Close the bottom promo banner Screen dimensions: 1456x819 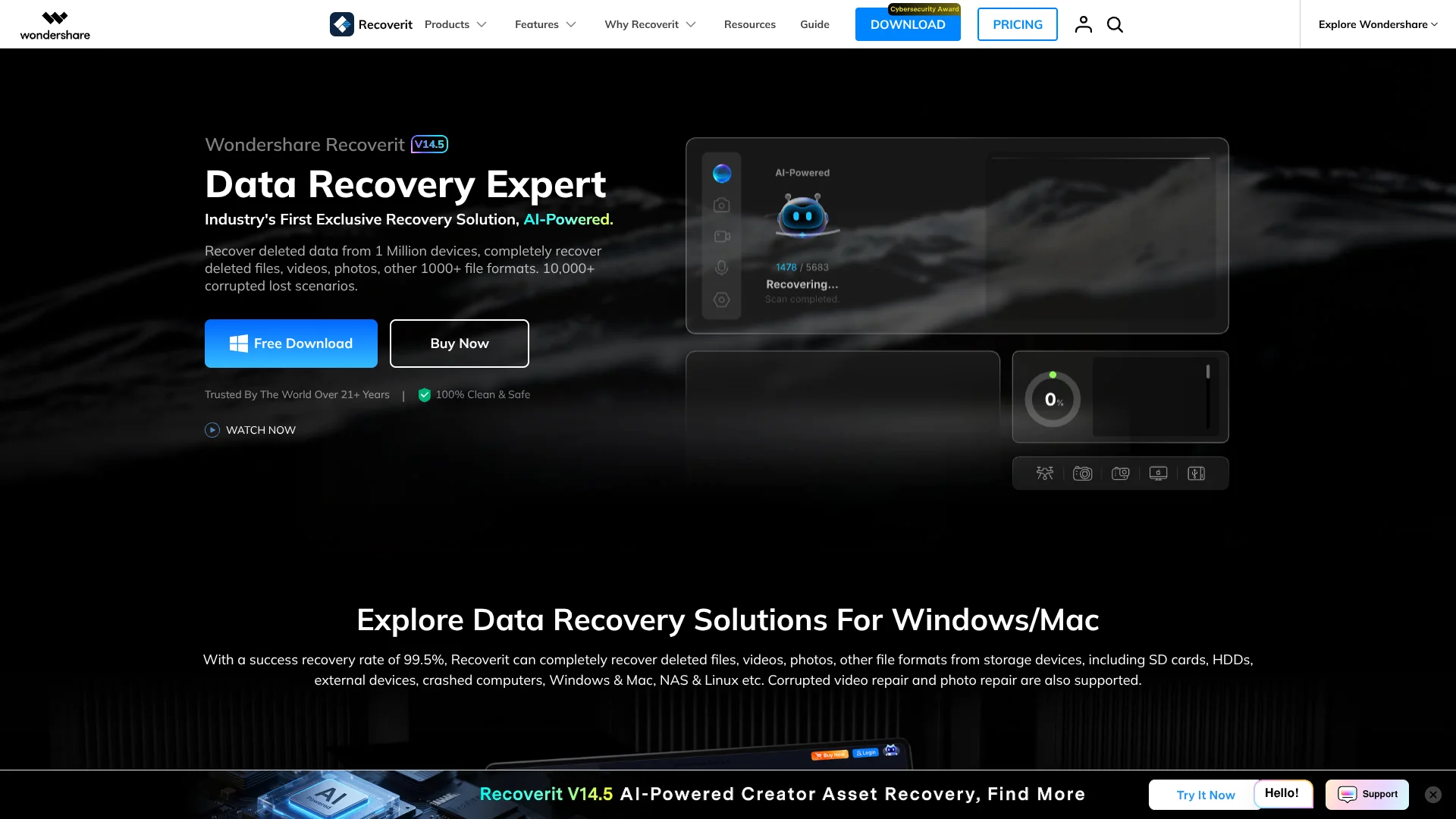coord(1433,795)
